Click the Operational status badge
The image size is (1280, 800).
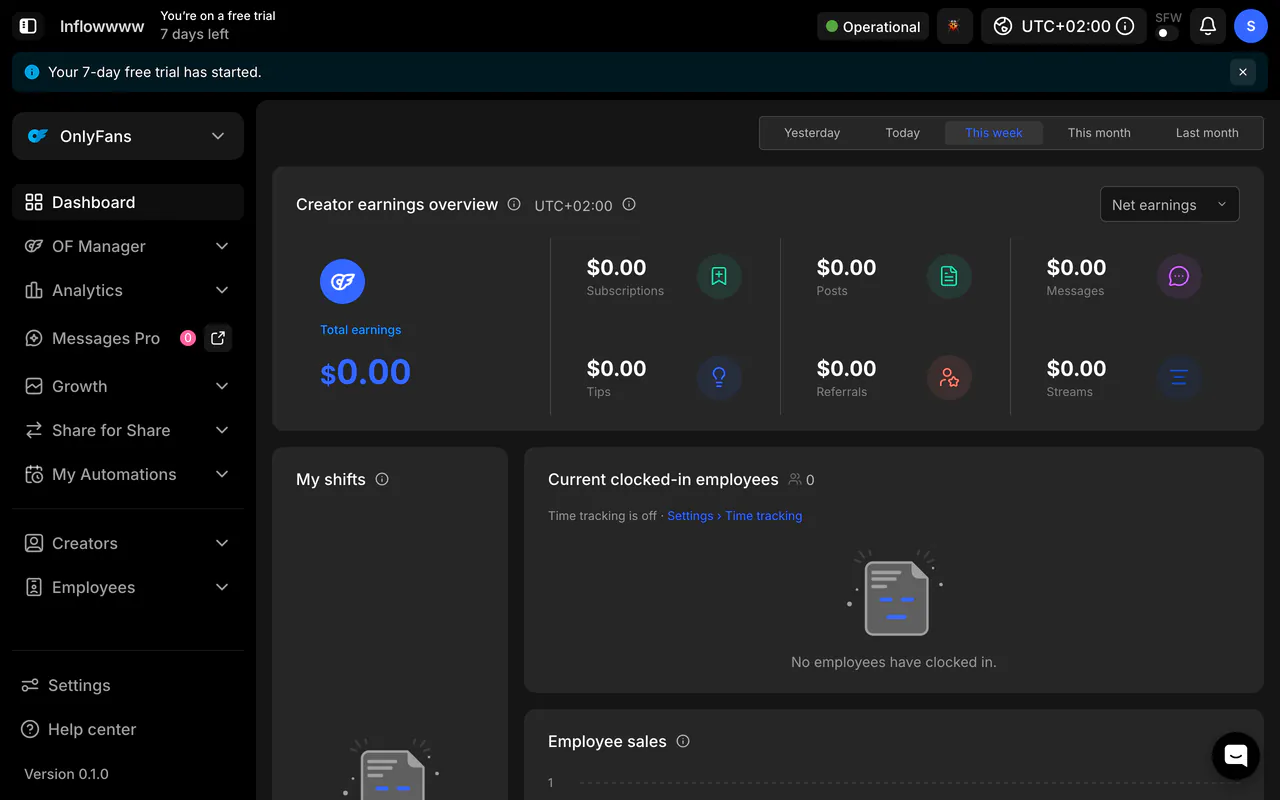coord(873,27)
